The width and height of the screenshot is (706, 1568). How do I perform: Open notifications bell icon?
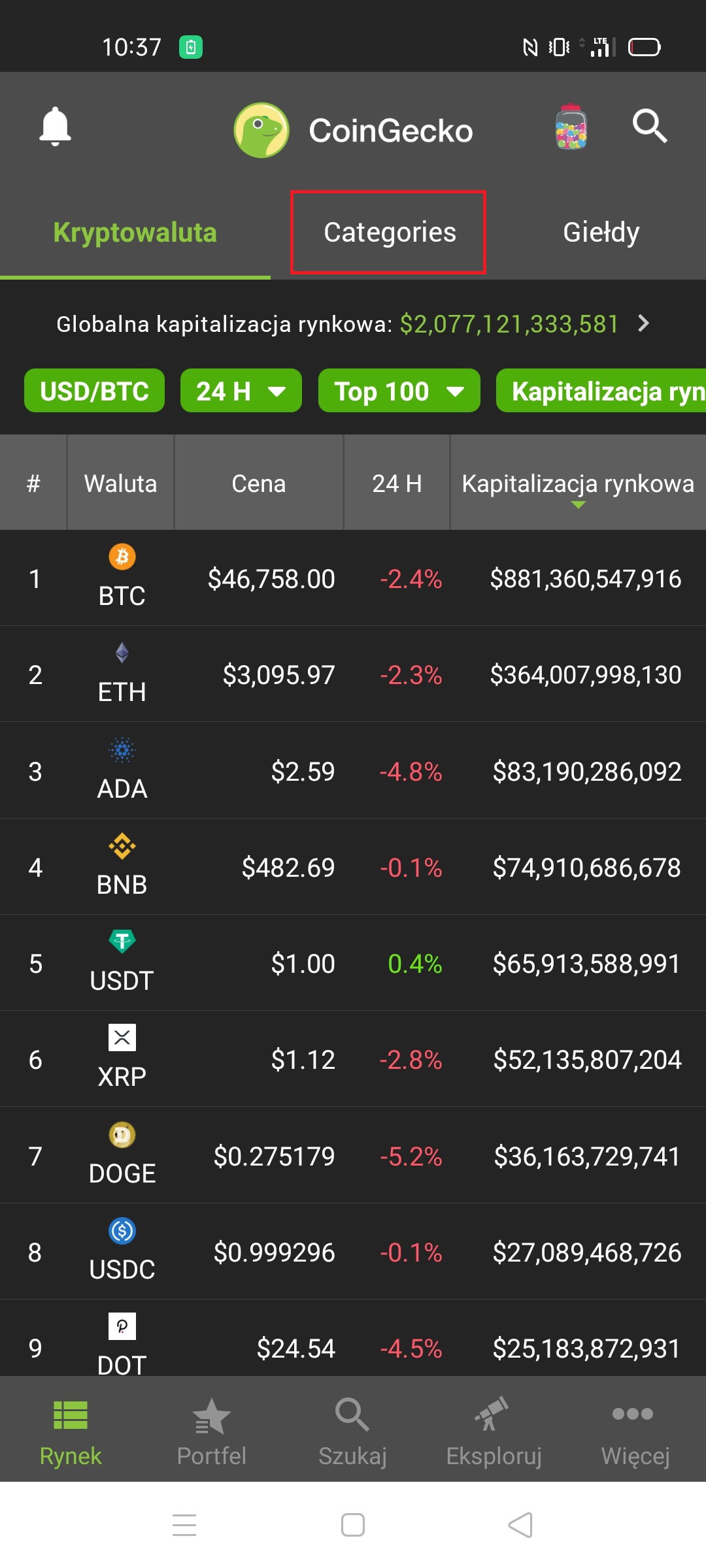click(x=55, y=126)
